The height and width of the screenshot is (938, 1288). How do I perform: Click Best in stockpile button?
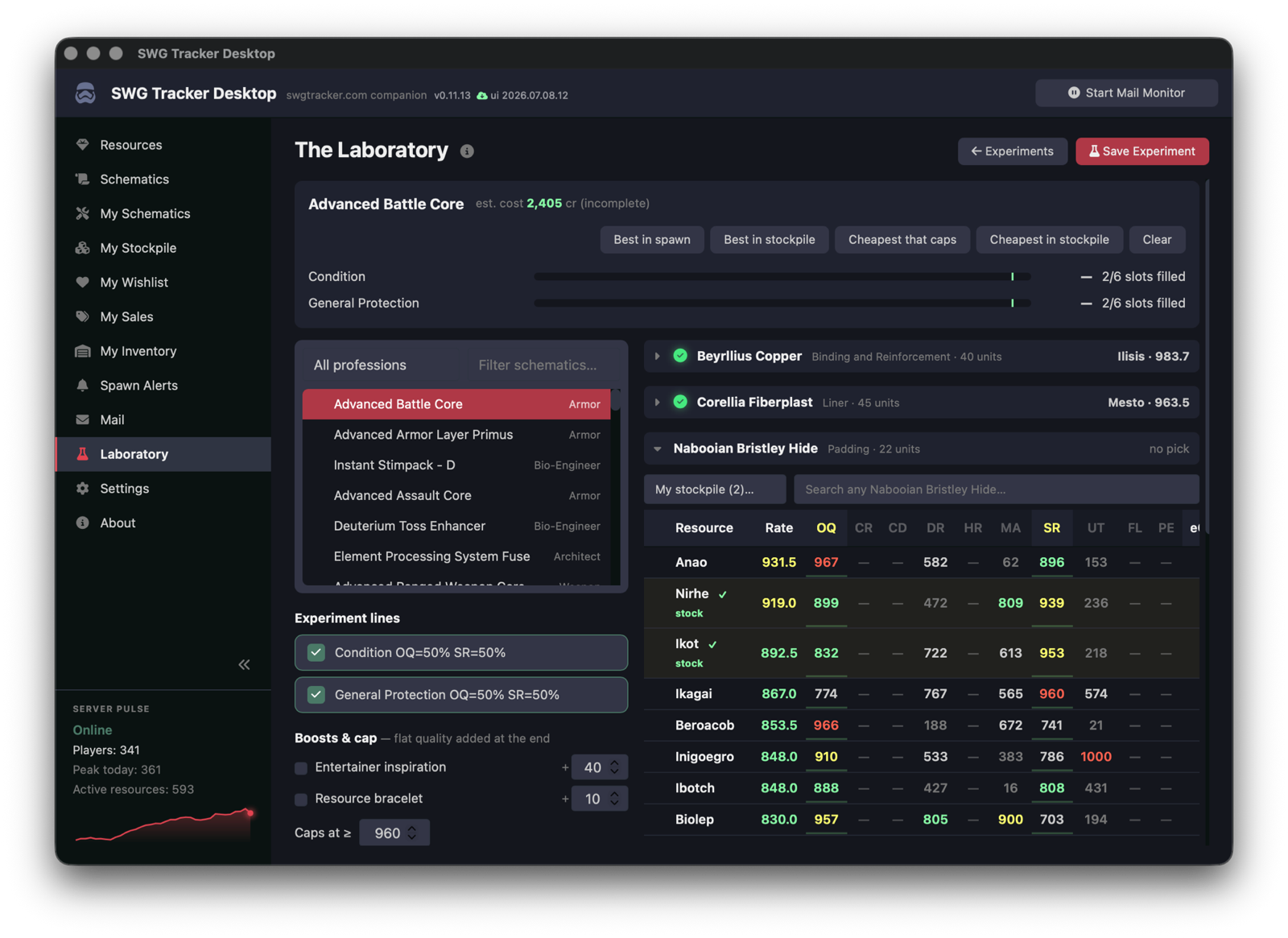(770, 239)
